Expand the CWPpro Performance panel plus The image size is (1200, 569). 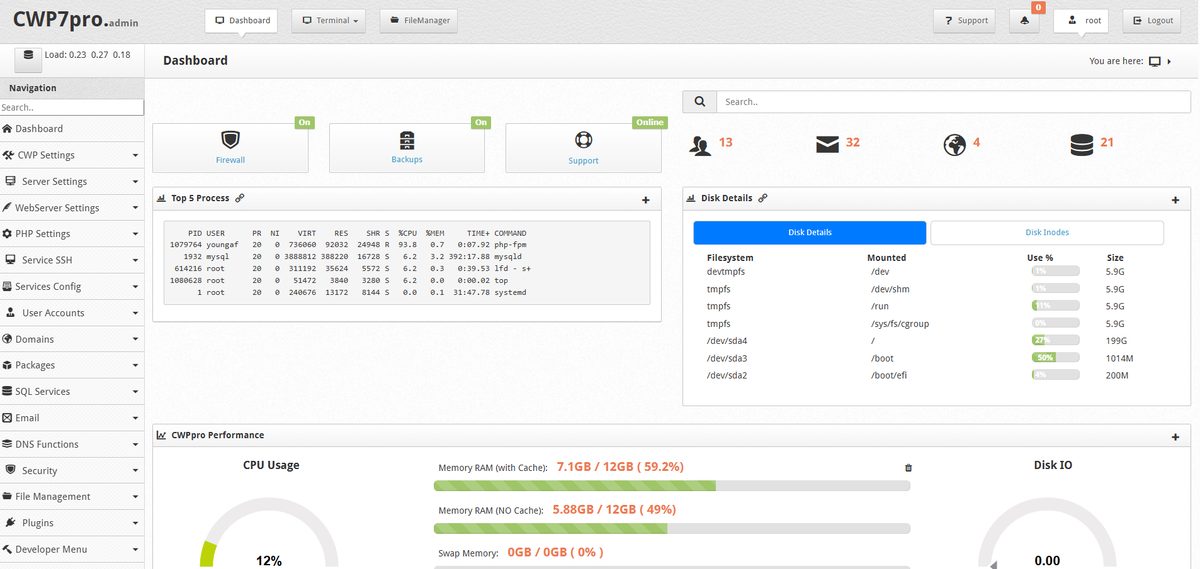click(1175, 437)
